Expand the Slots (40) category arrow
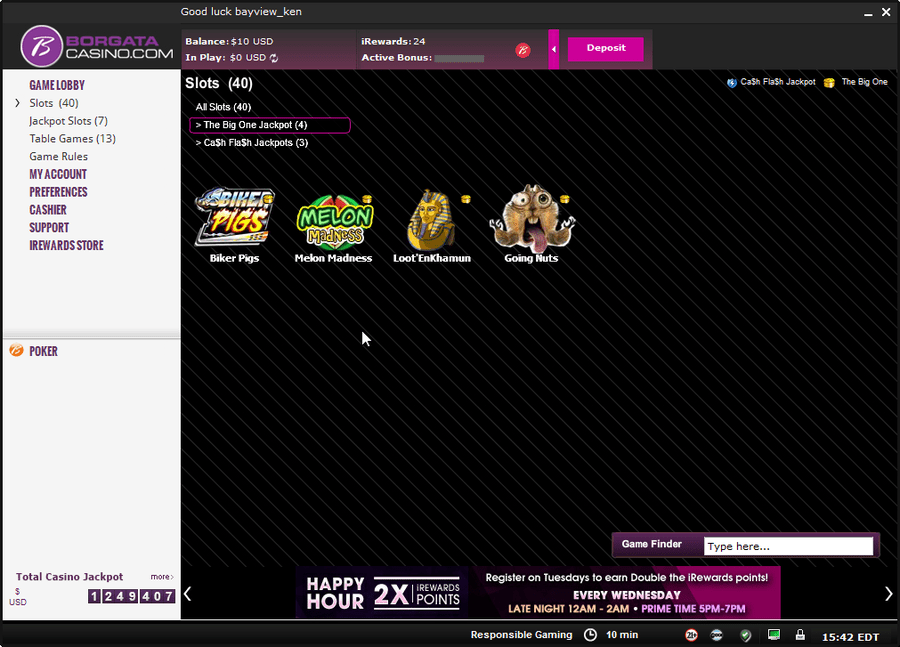The width and height of the screenshot is (900, 647). [17, 103]
